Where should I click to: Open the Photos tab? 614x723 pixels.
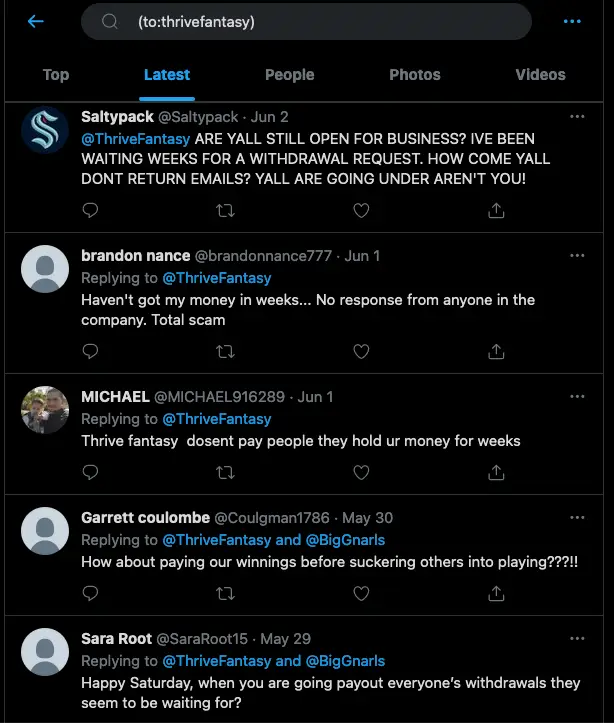(x=414, y=75)
